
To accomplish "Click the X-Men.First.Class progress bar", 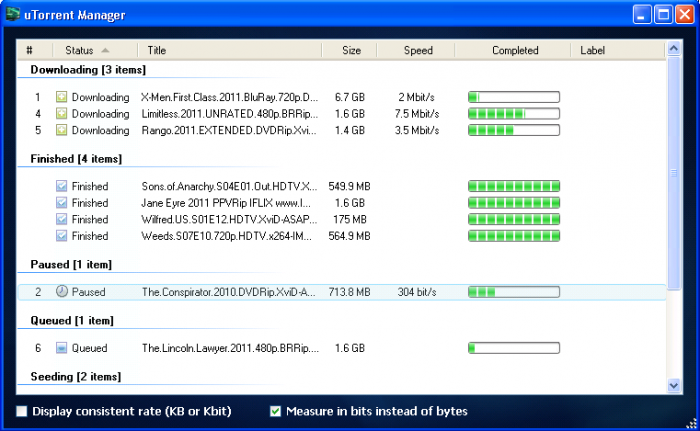I will (514, 97).
